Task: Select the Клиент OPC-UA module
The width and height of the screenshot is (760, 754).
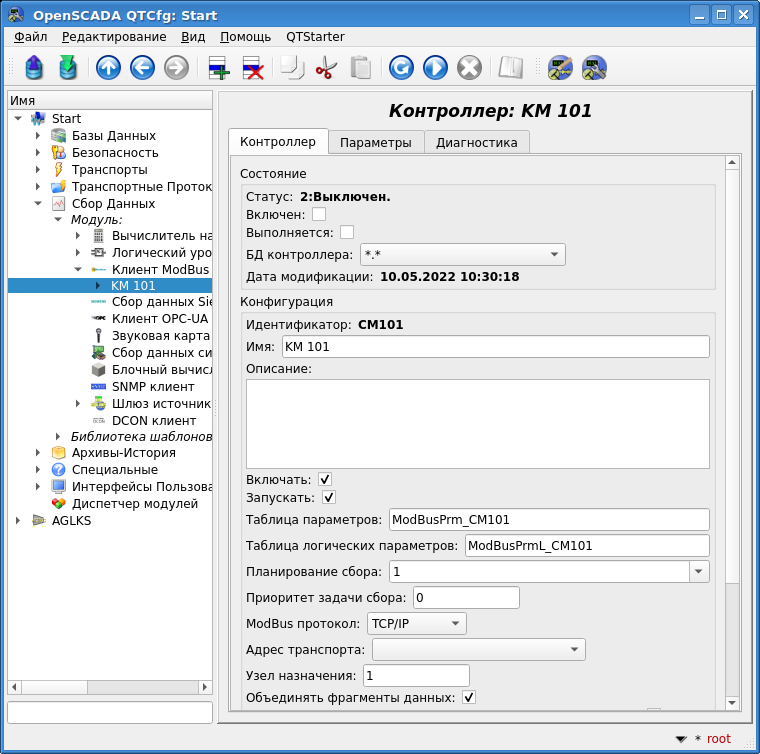Action: (159, 319)
